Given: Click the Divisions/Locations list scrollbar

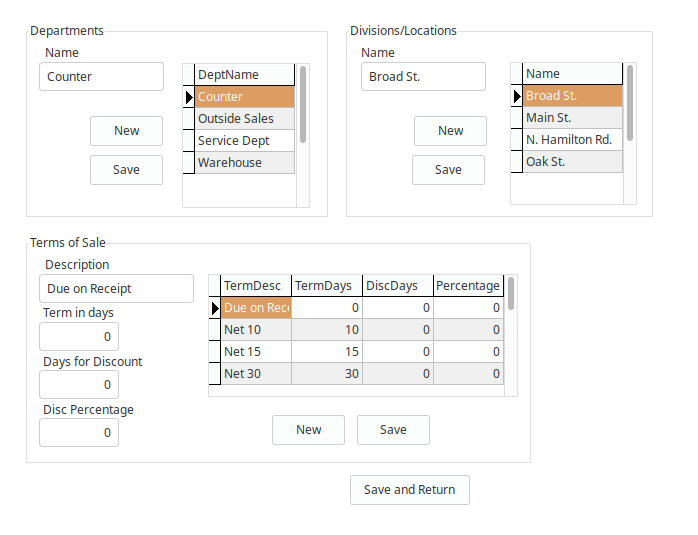Looking at the screenshot, I should [630, 103].
